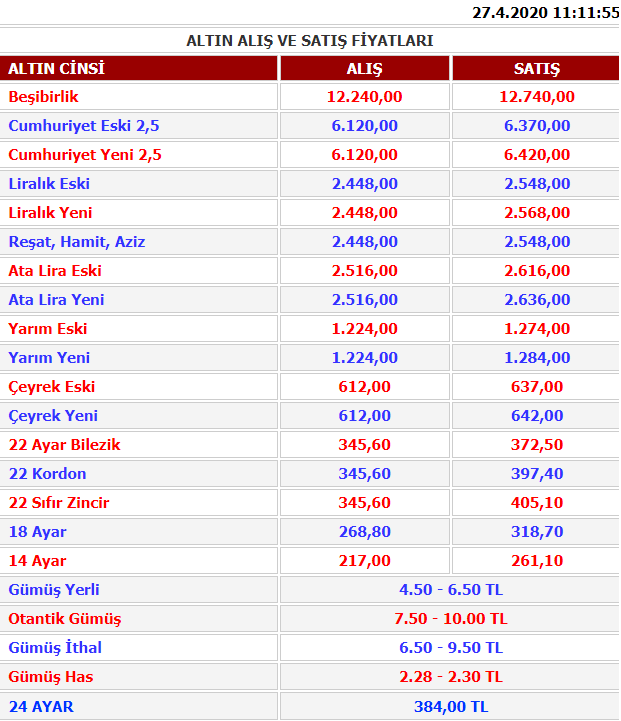Click Ata Lira Yeni sell price 2.636,00
Image resolution: width=621 pixels, height=721 pixels.
pos(537,299)
